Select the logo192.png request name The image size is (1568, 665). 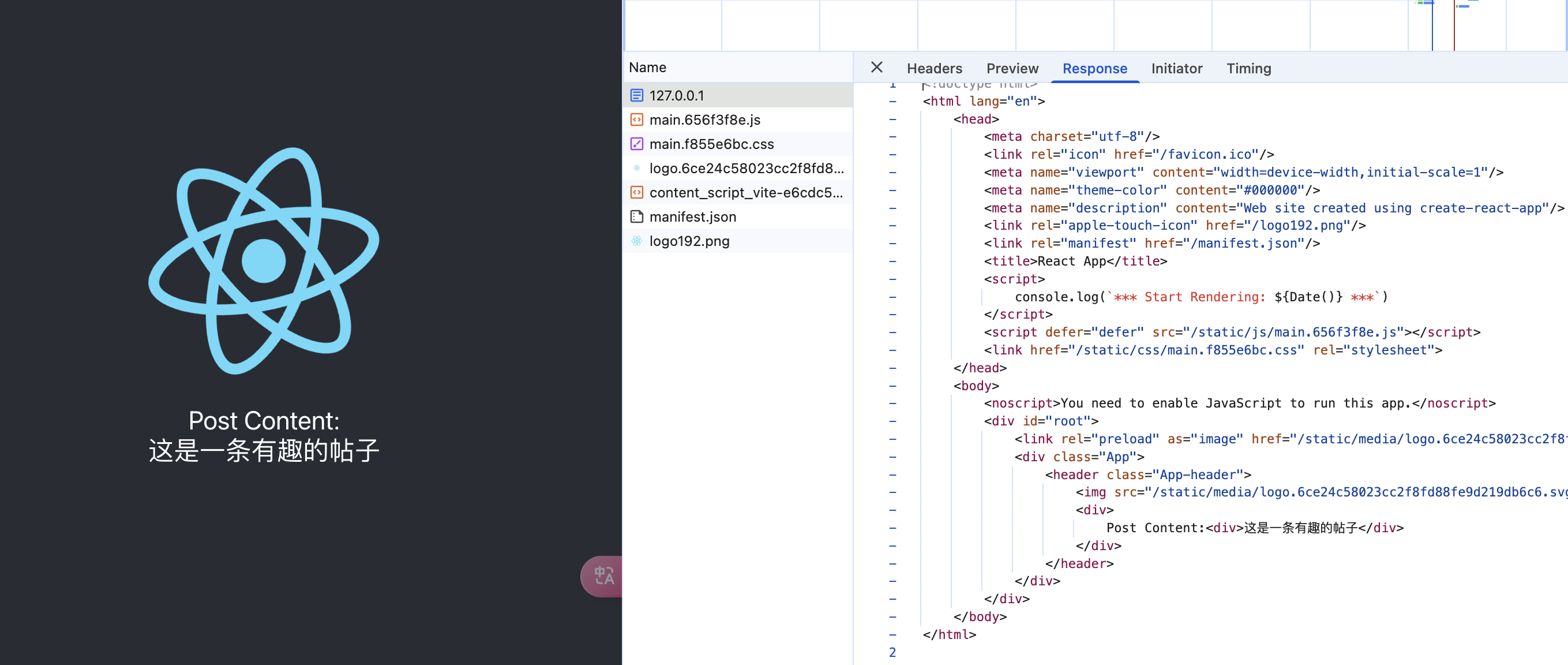coord(689,241)
